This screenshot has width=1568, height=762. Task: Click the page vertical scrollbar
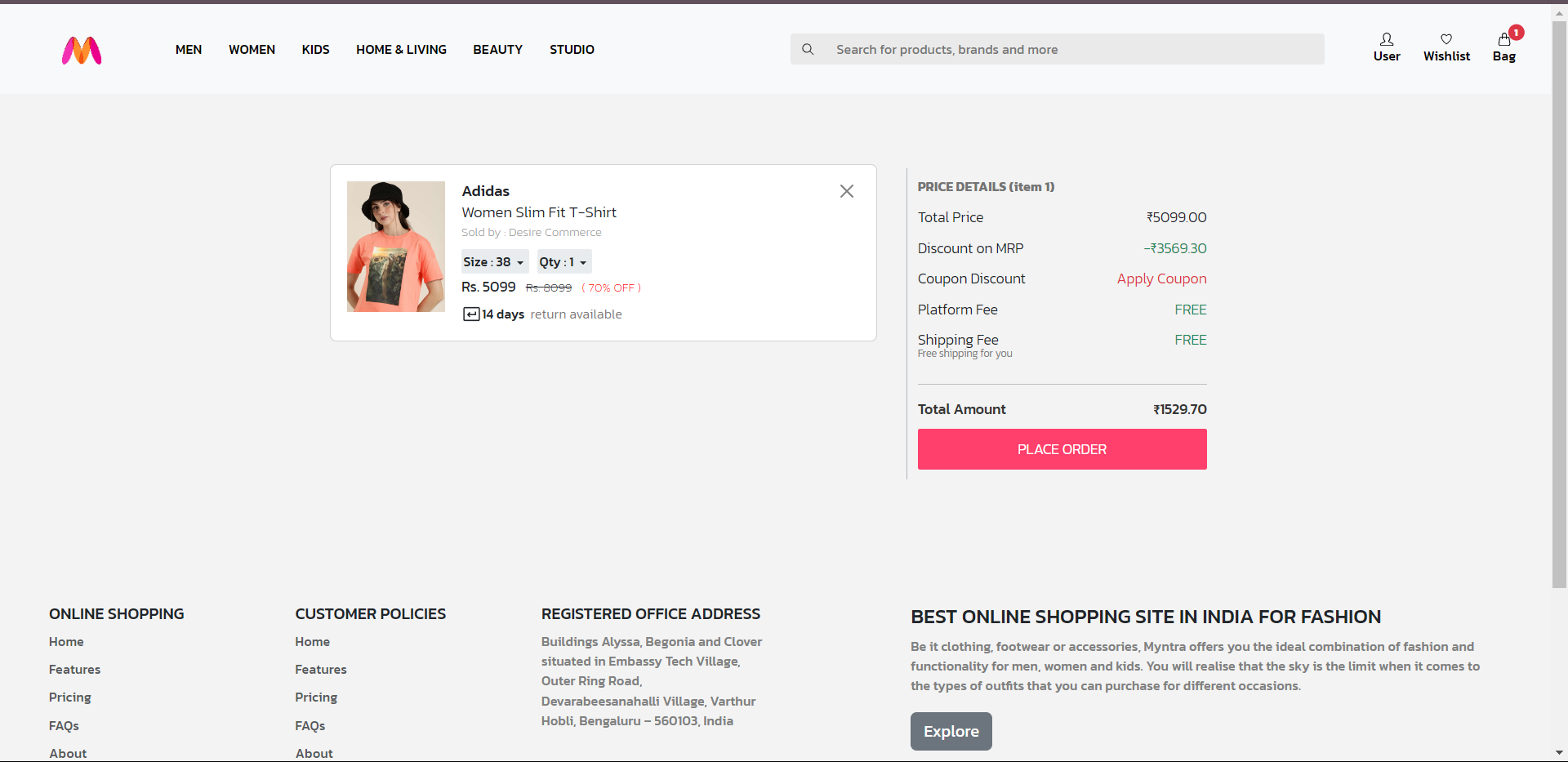tap(1559, 304)
